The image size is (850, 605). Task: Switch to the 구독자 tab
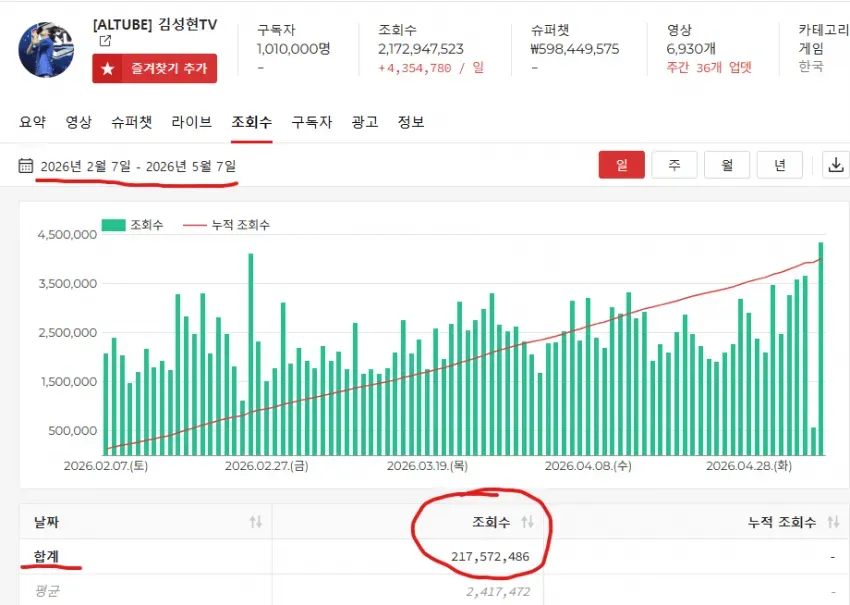(x=312, y=122)
